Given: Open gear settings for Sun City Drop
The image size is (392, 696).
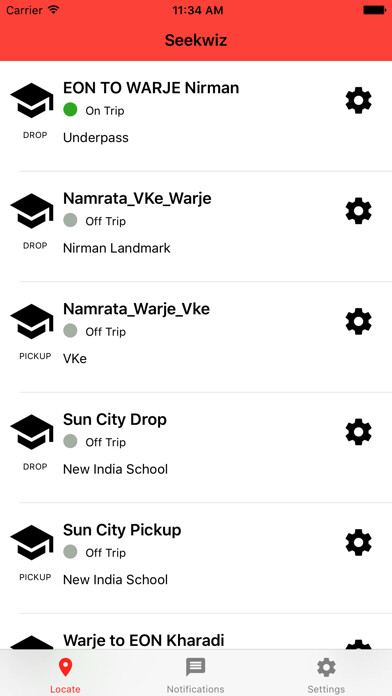Looking at the screenshot, I should coord(358,432).
